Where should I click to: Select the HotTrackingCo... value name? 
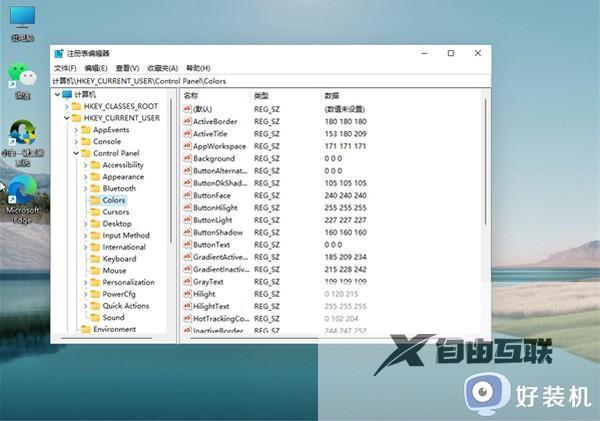(221, 318)
